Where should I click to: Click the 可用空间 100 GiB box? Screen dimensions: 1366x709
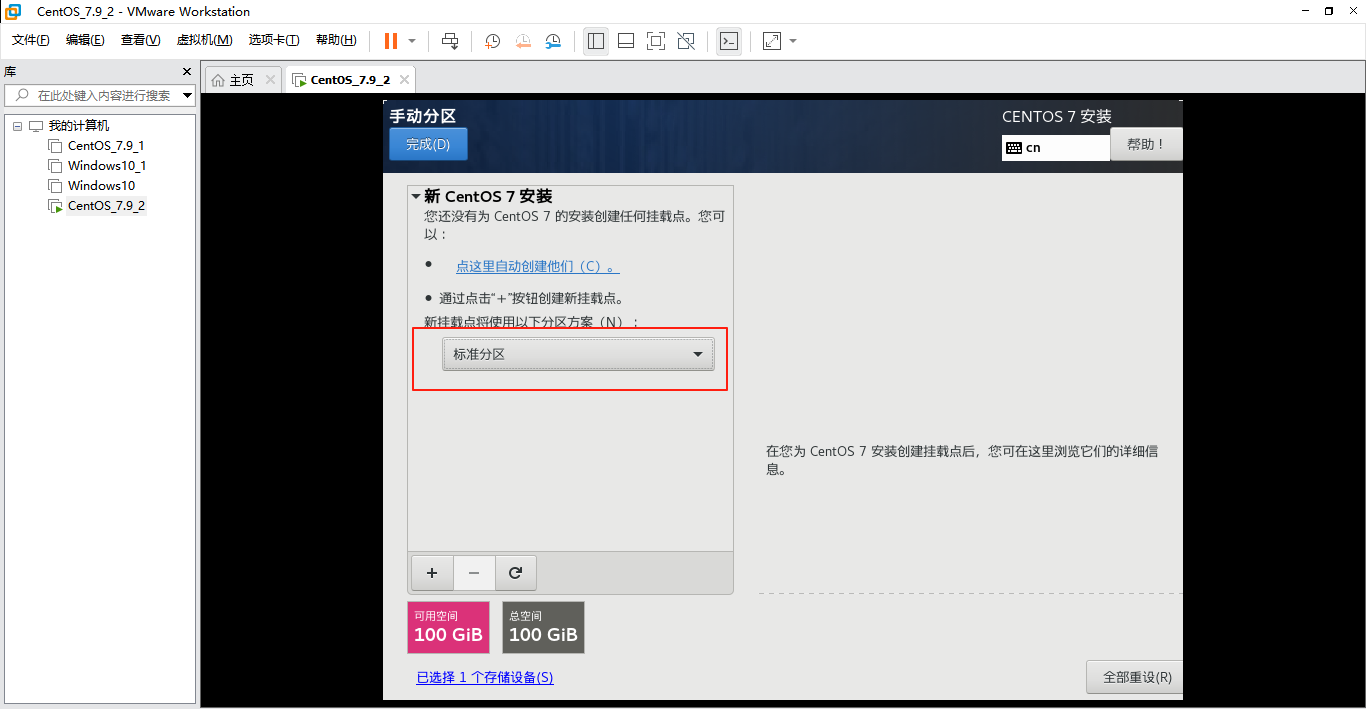click(x=448, y=627)
